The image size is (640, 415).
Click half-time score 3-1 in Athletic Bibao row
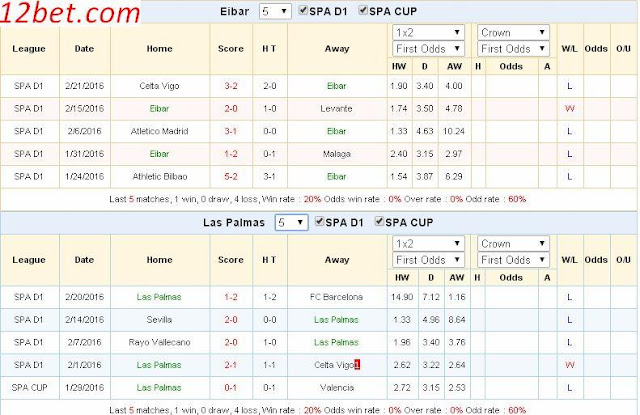pyautogui.click(x=269, y=177)
